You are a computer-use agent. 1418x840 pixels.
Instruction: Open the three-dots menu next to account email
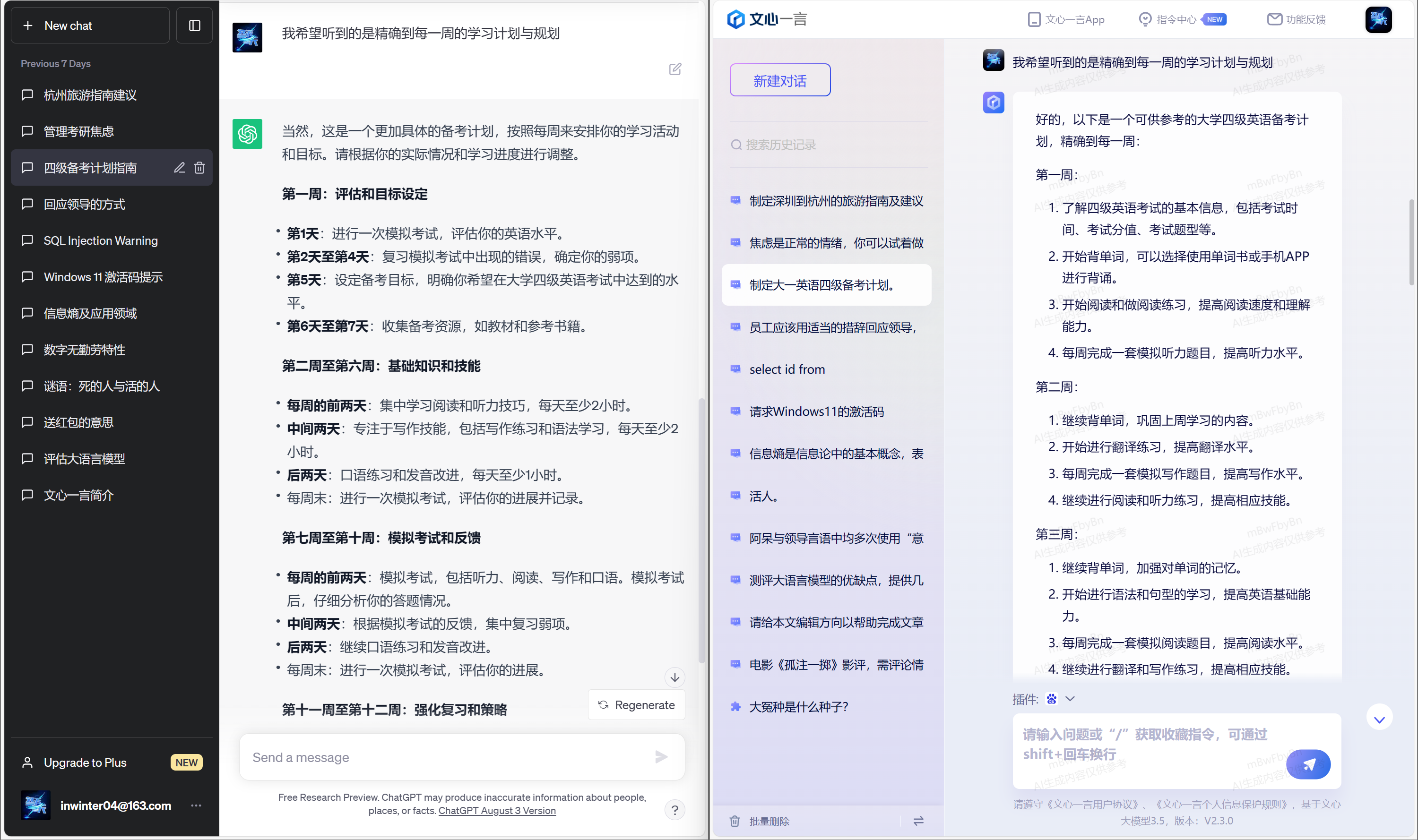(196, 805)
